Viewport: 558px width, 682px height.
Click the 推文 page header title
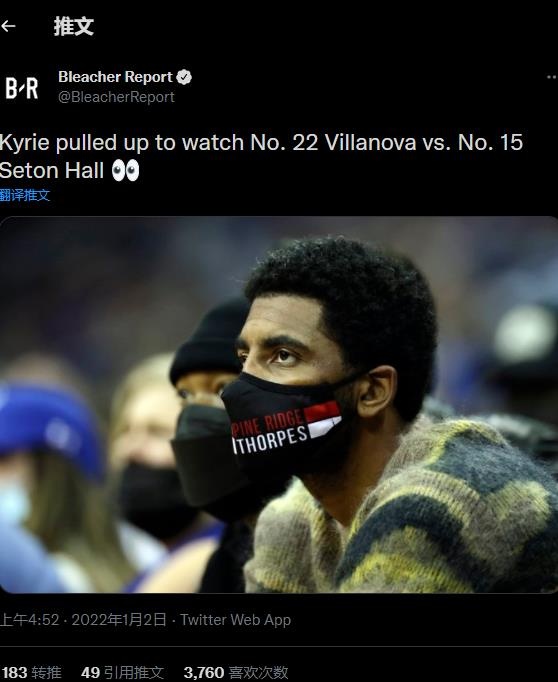[74, 27]
